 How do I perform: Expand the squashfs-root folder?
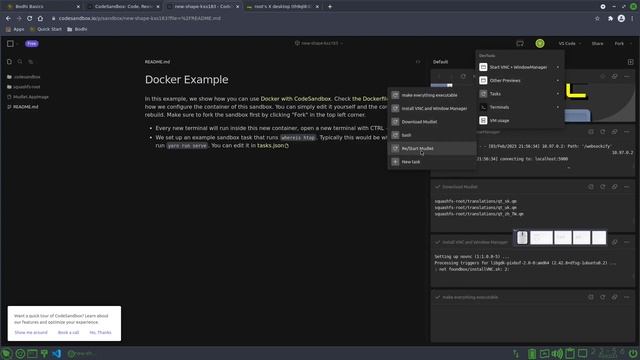24,87
